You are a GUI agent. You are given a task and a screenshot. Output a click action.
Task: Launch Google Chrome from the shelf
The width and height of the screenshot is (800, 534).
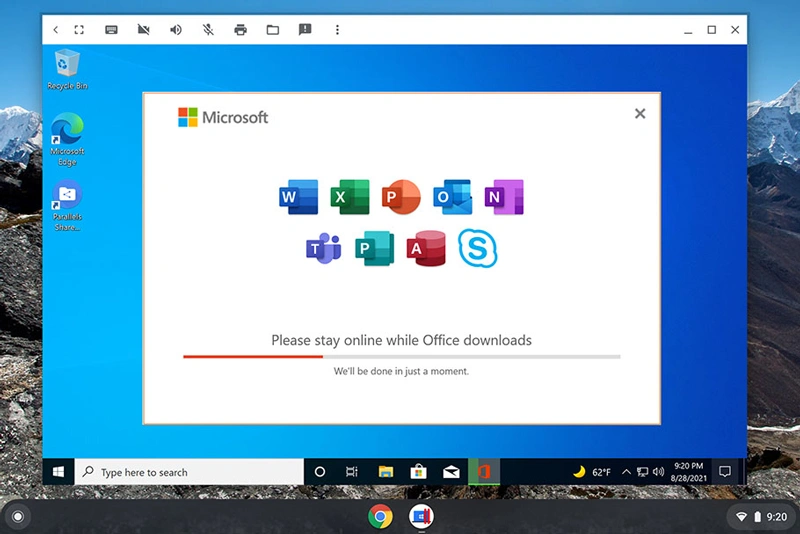pyautogui.click(x=381, y=517)
